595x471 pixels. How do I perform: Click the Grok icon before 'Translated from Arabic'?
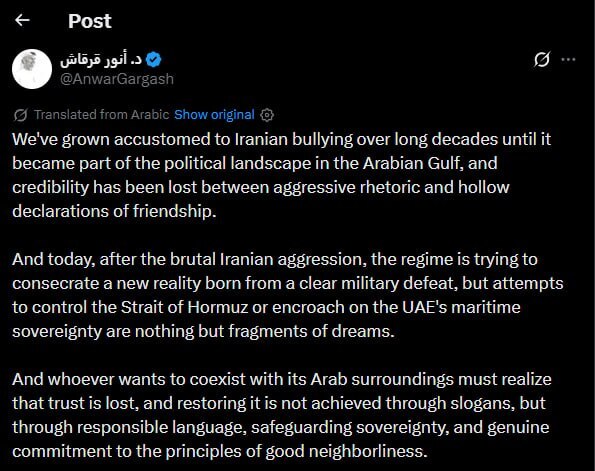(20, 115)
